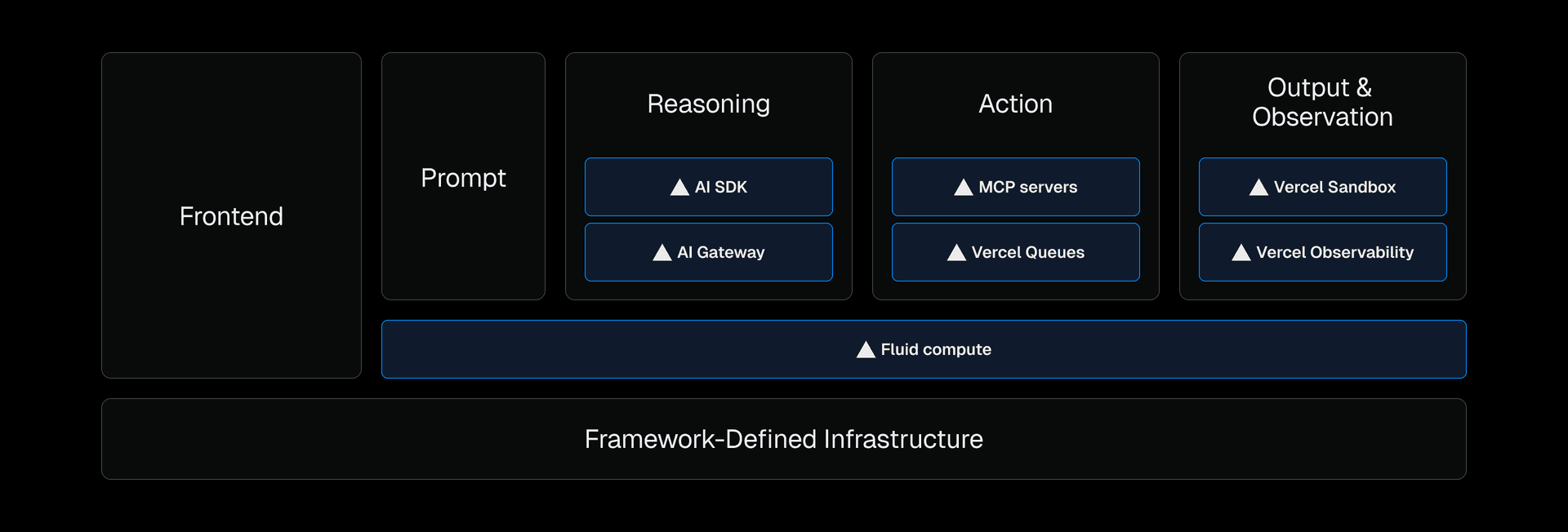Viewport: 1568px width, 532px height.
Task: Click the triangle icon next to AI Gateway
Action: pyautogui.click(x=662, y=253)
